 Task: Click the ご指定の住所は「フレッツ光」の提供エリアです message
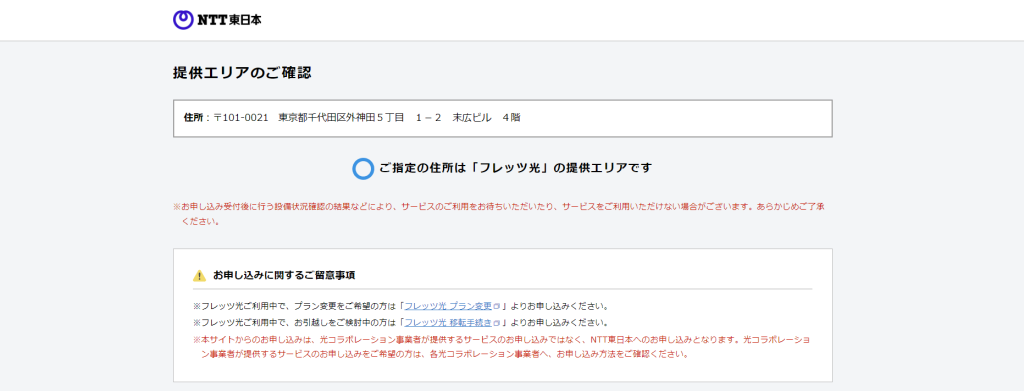pyautogui.click(x=515, y=168)
